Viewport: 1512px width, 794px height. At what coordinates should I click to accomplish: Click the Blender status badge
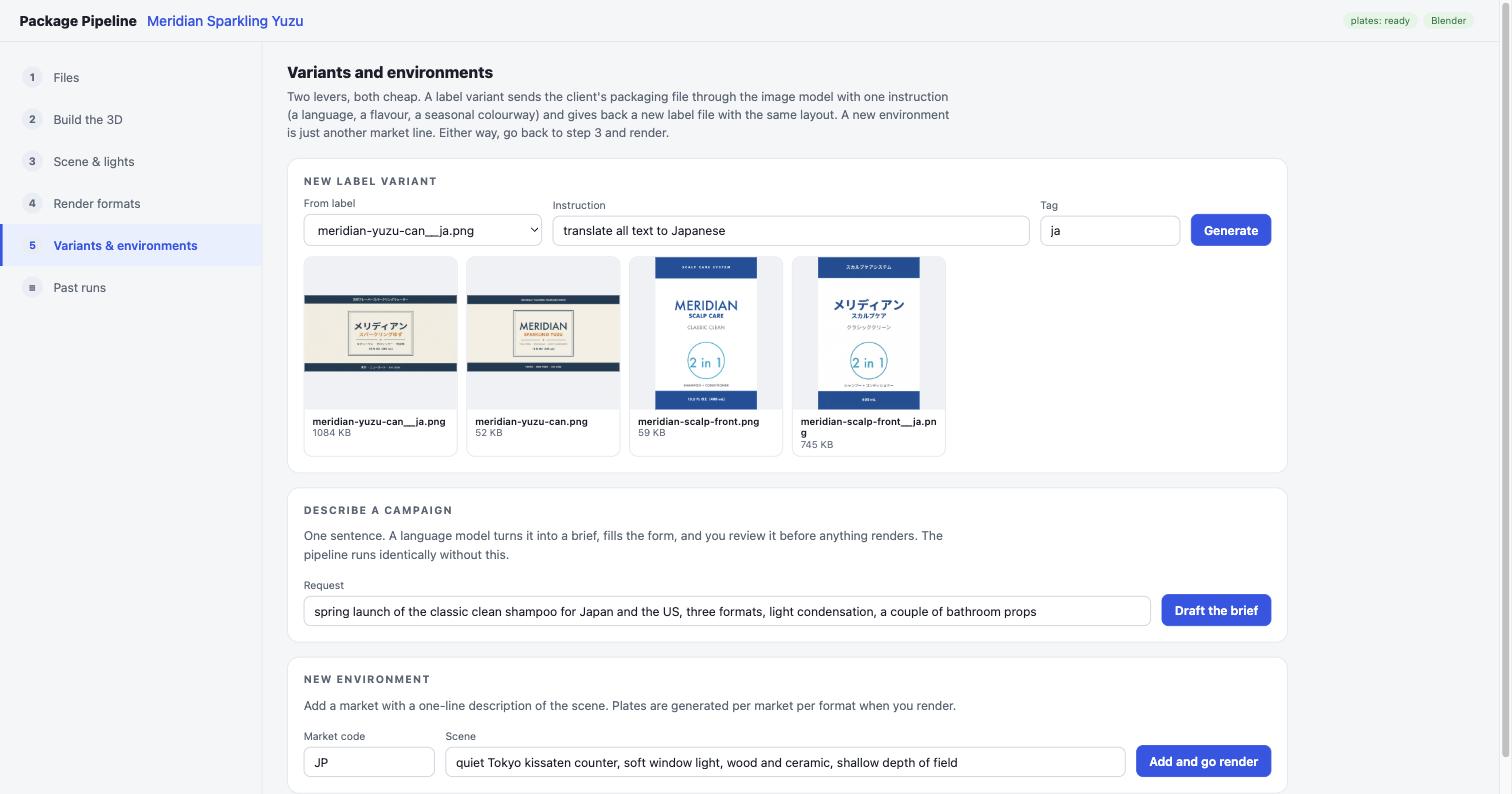tap(1448, 21)
